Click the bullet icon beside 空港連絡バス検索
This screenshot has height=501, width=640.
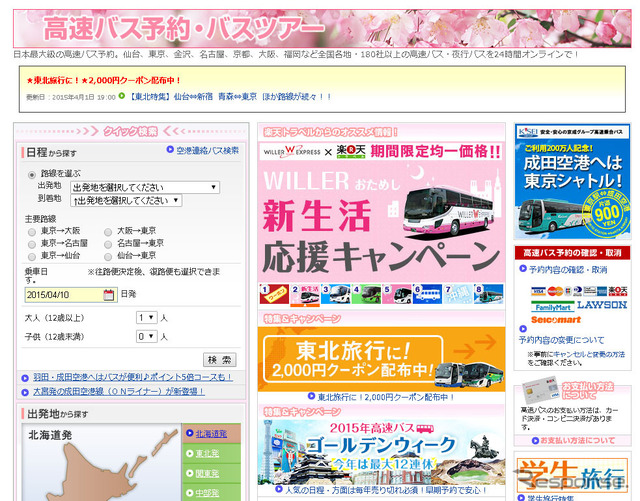[x=170, y=150]
